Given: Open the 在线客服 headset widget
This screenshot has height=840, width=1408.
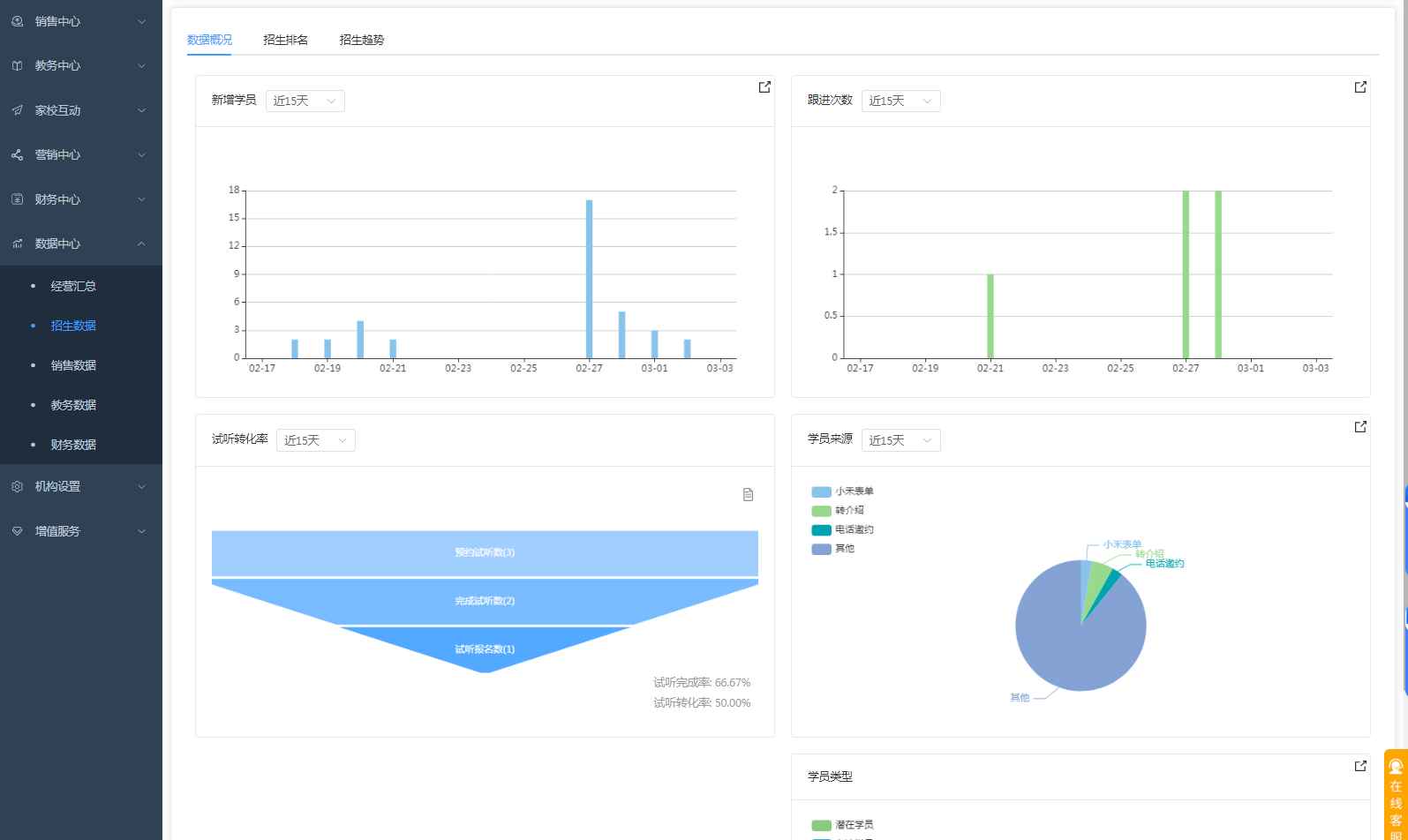Looking at the screenshot, I should (x=1396, y=794).
